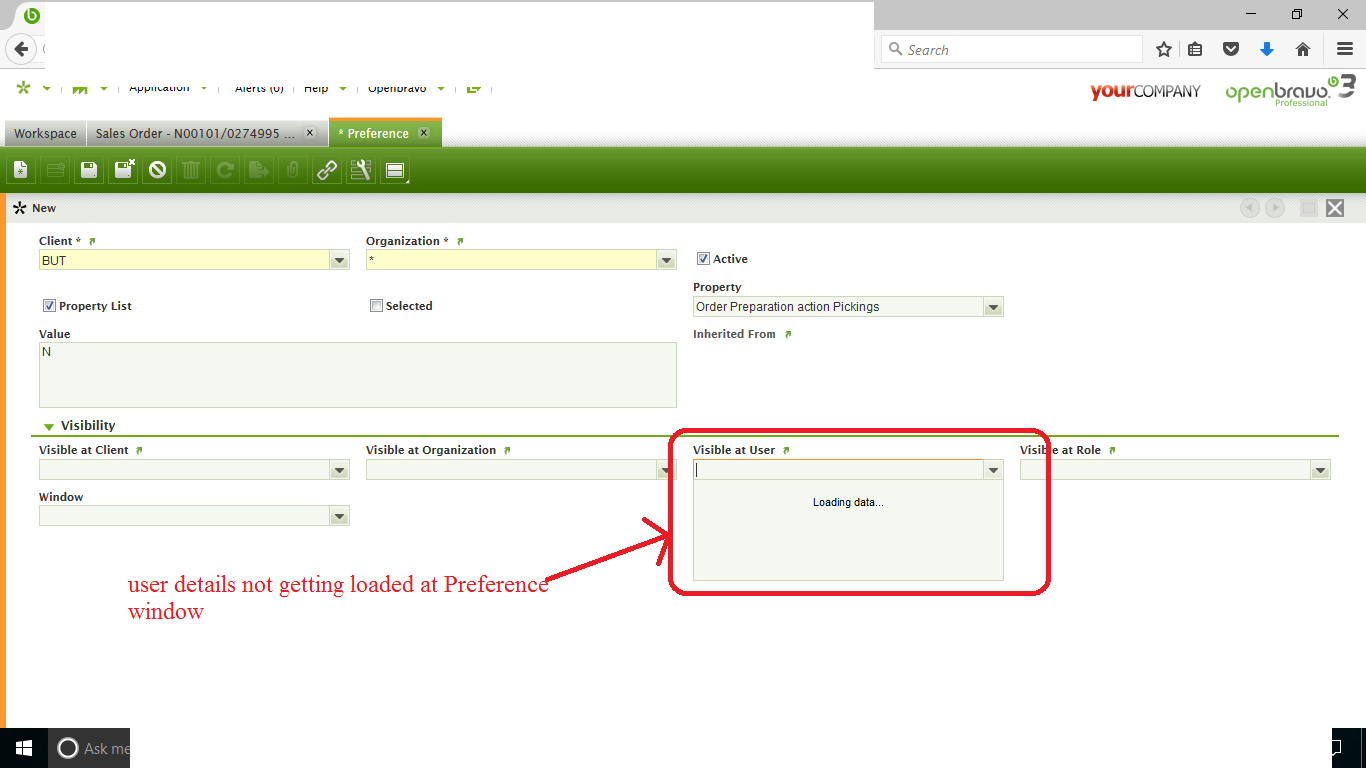Click the green quick launch icon
This screenshot has width=1366, height=768.
(80, 89)
